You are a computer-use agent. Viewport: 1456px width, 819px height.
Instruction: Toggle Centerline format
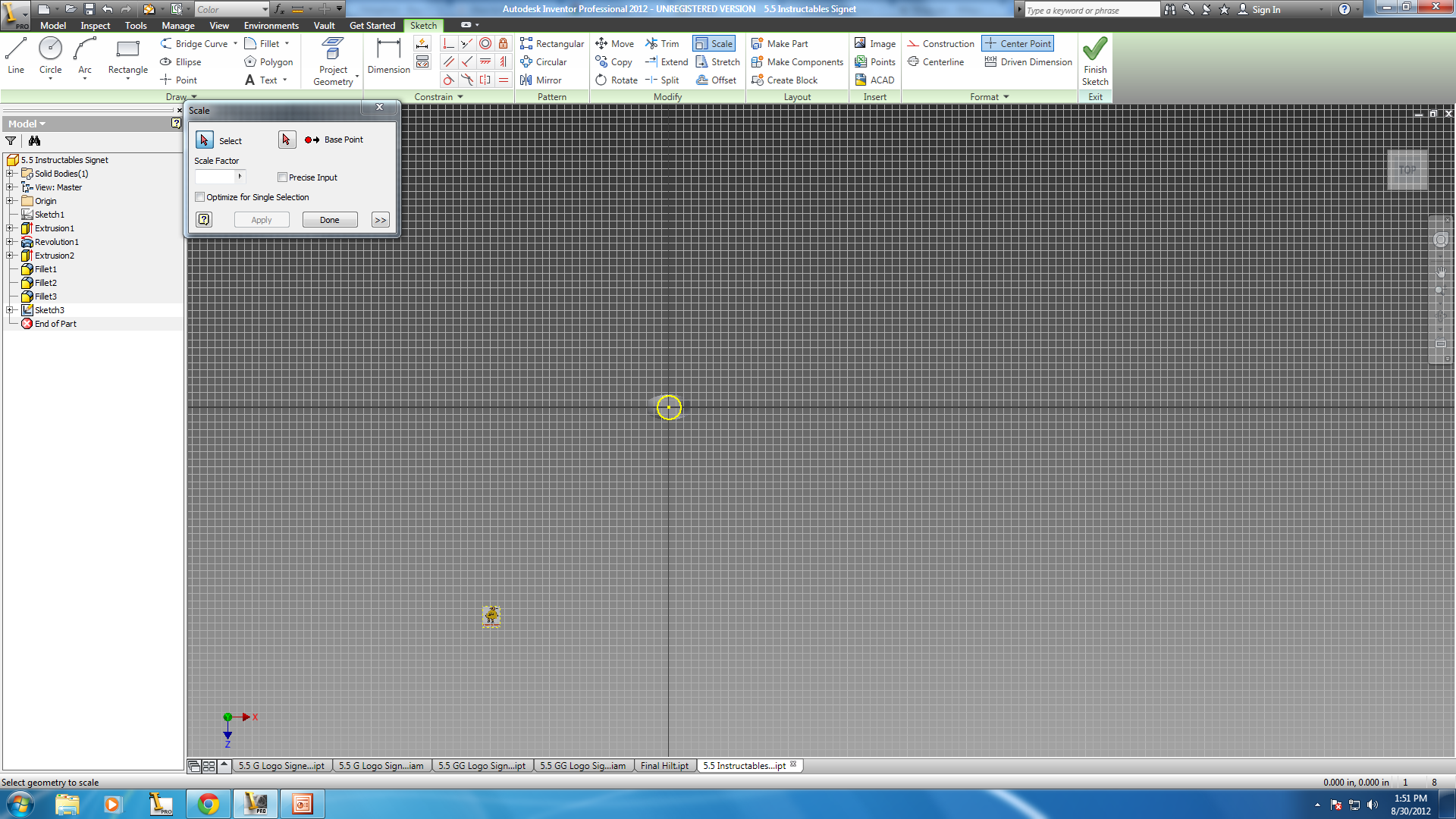pos(935,62)
